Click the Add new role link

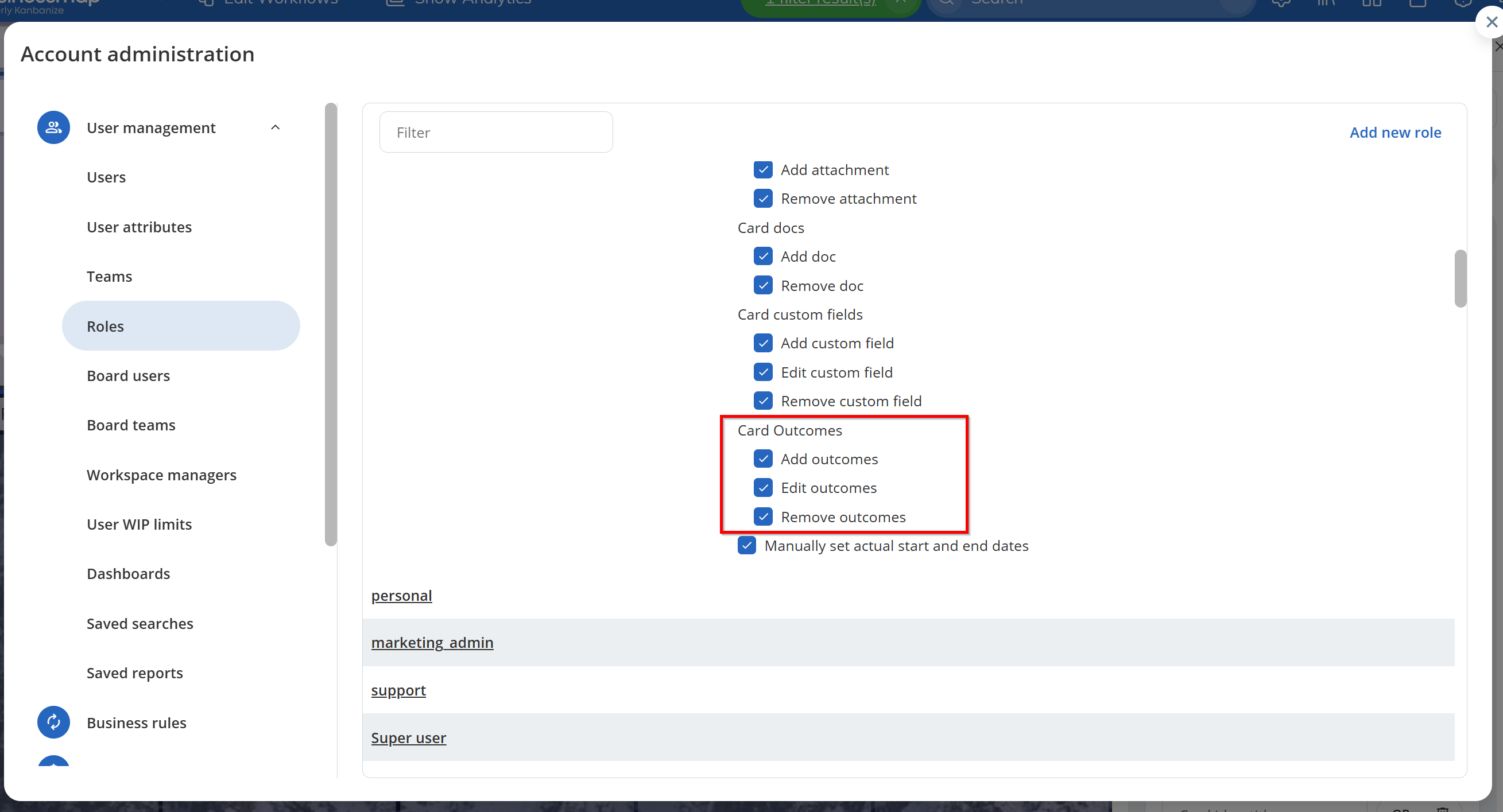[x=1395, y=133]
